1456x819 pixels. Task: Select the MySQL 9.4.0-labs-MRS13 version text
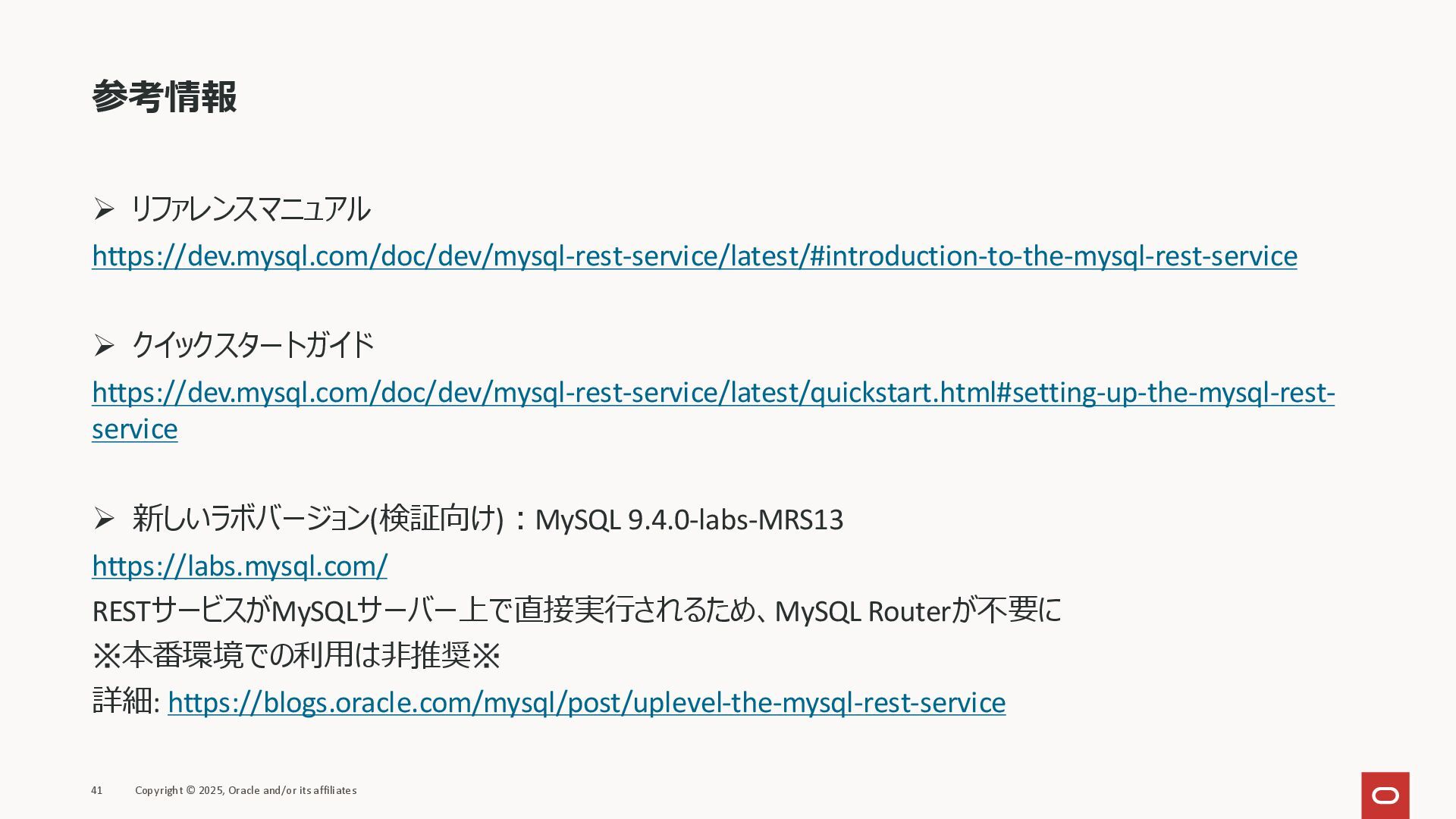point(689,520)
